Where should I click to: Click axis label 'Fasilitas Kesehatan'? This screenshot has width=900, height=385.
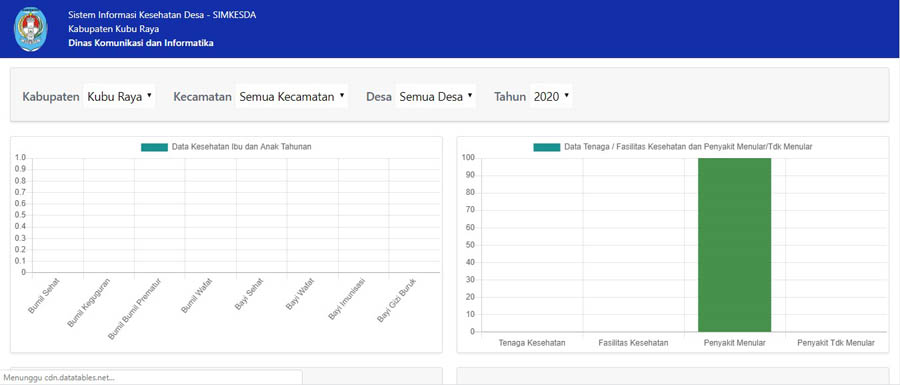(633, 343)
